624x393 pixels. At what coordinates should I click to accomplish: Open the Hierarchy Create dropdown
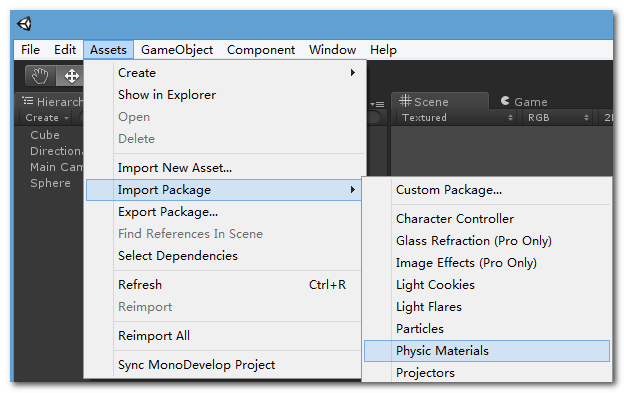(x=47, y=118)
